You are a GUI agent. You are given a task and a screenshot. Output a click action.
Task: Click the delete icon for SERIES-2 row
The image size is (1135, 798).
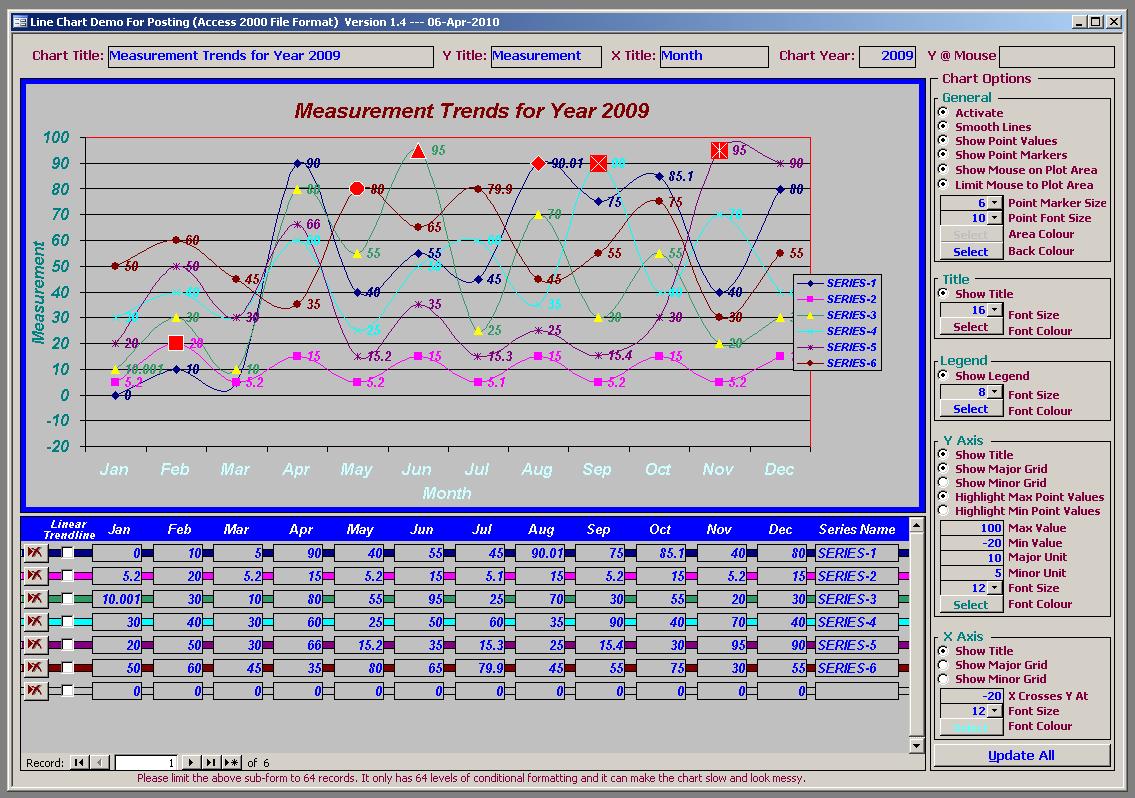point(35,576)
